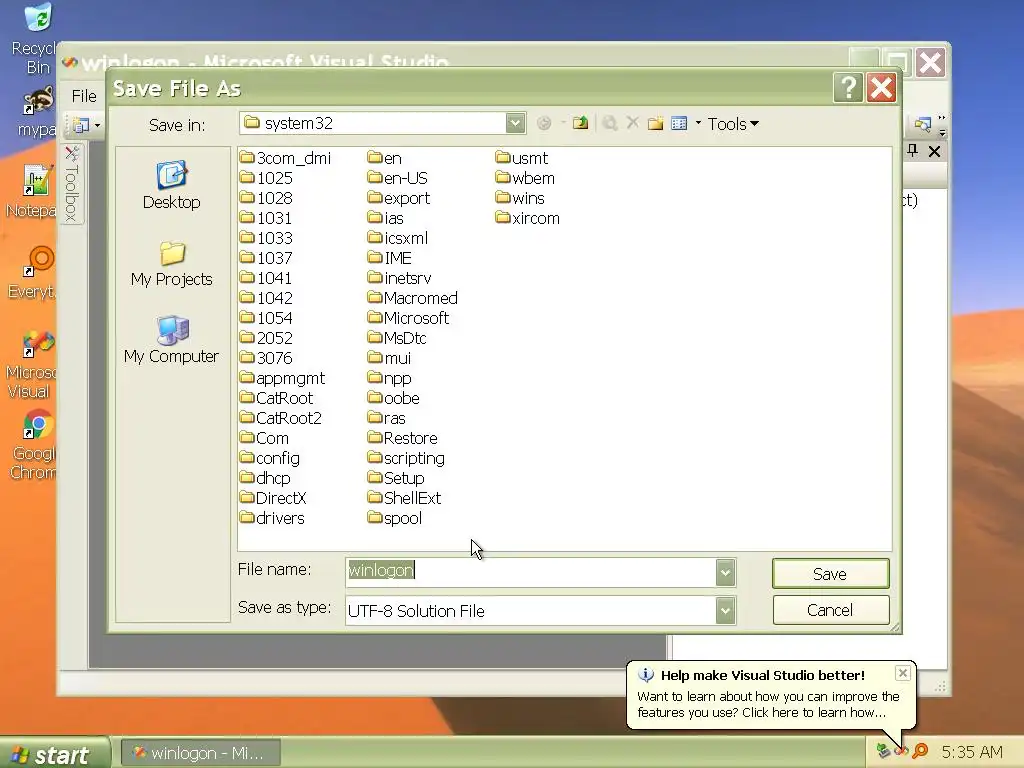Open My Projects location
This screenshot has height=768, width=1024.
(x=172, y=264)
